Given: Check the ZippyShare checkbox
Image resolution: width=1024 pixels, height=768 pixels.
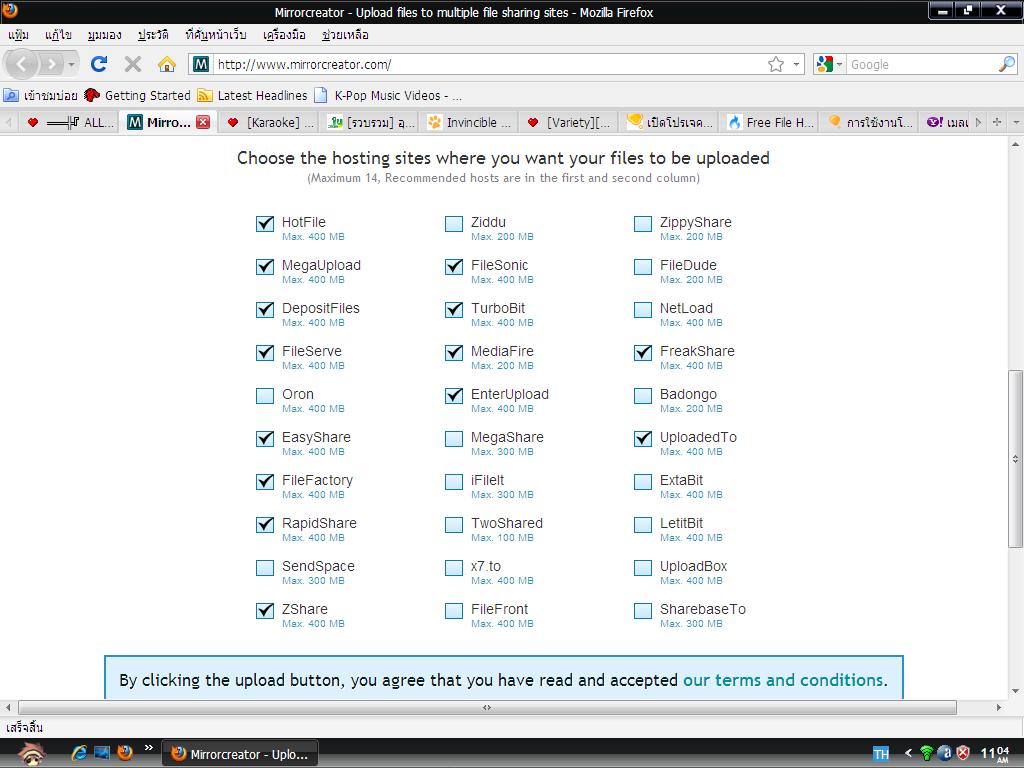Looking at the screenshot, I should tap(643, 224).
